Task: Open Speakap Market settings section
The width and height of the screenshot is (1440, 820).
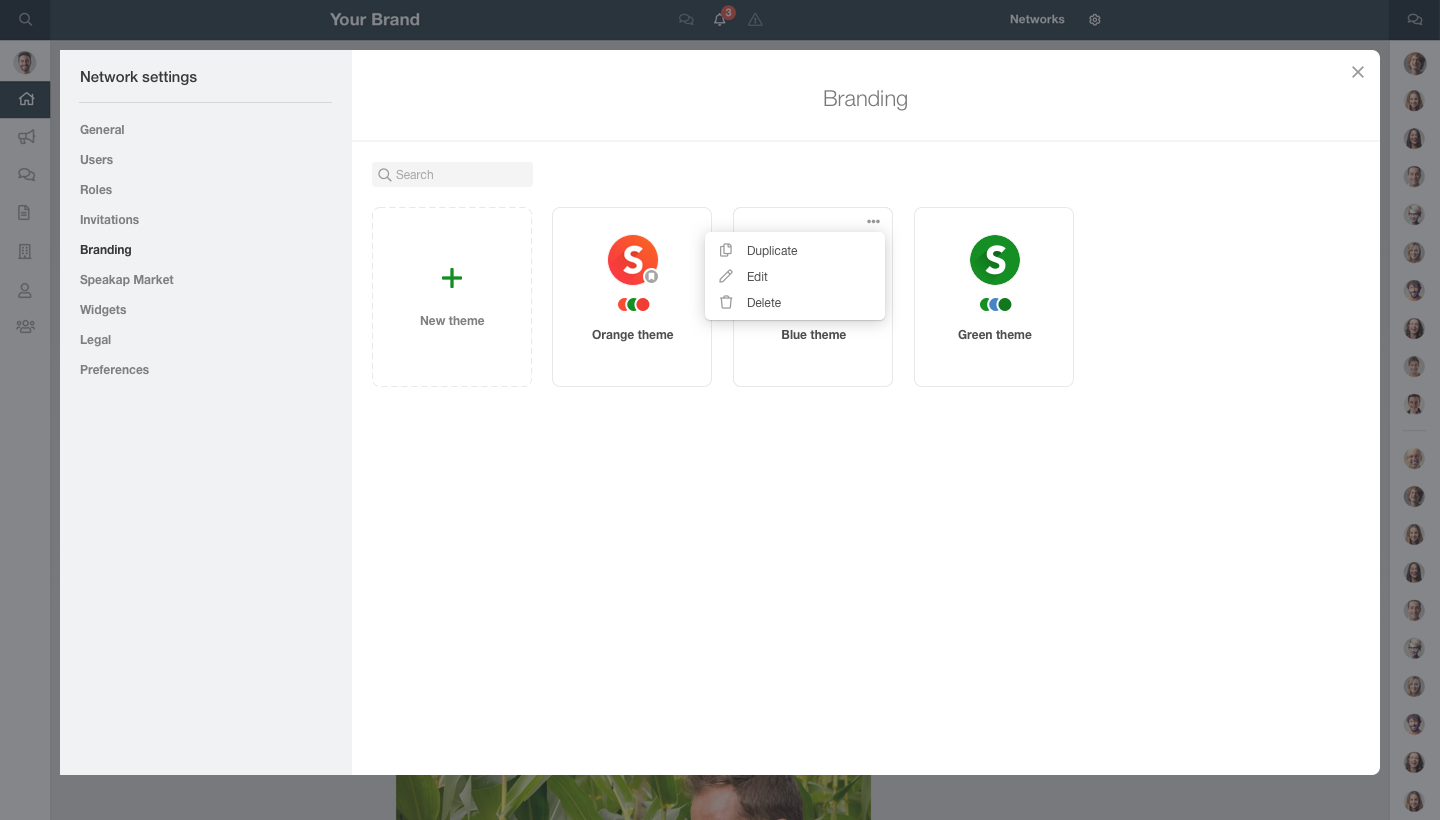Action: (127, 280)
